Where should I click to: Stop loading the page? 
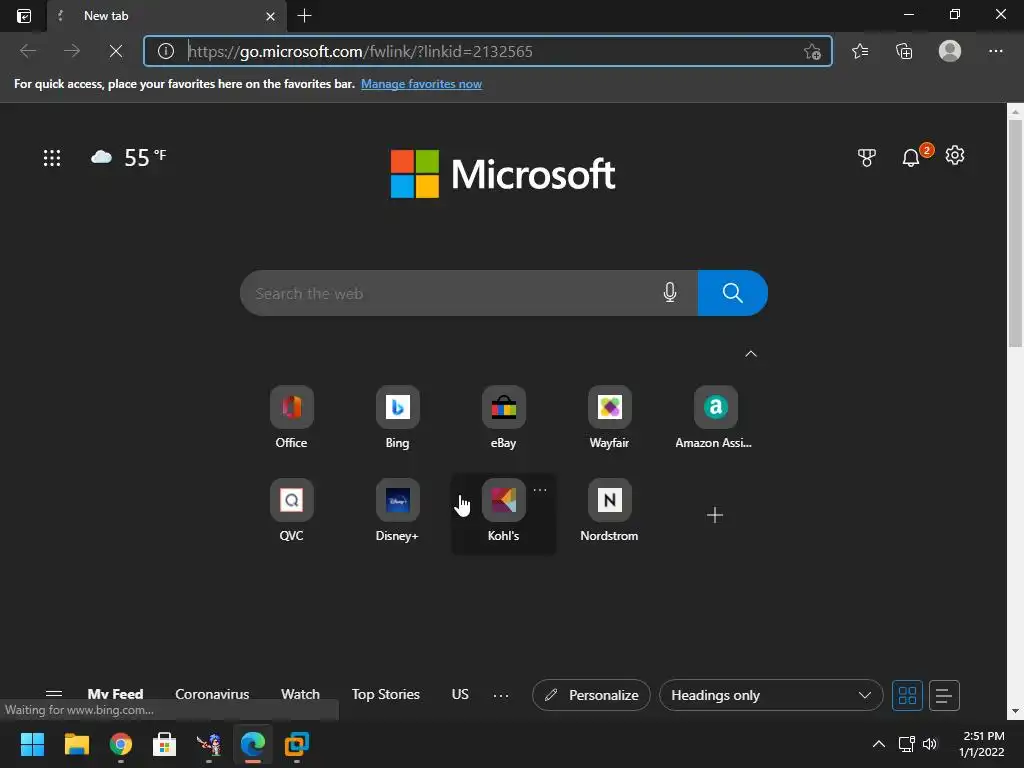click(x=116, y=51)
